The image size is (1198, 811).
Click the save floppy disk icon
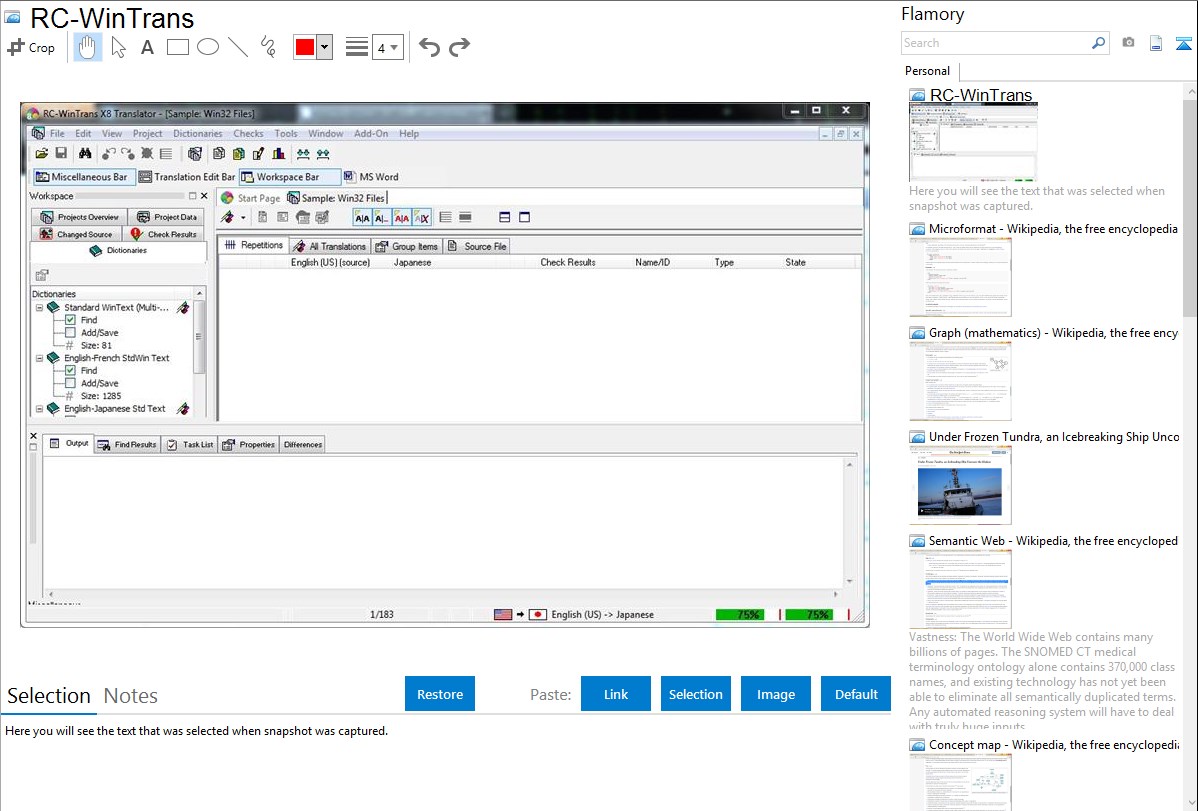(61, 154)
